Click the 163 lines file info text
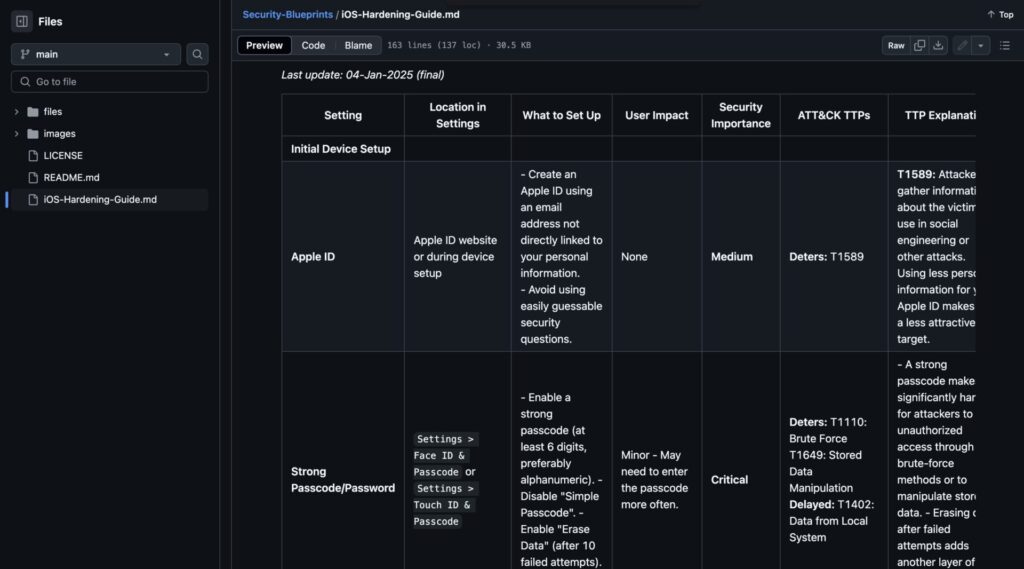The height and width of the screenshot is (569, 1024). (x=458, y=45)
